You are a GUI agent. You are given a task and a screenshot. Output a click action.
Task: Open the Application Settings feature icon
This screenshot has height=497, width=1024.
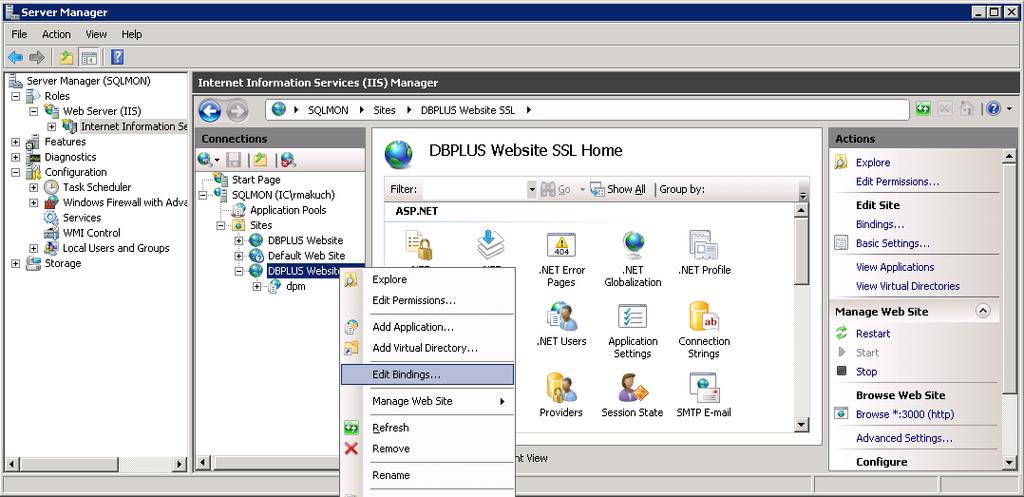pos(632,316)
